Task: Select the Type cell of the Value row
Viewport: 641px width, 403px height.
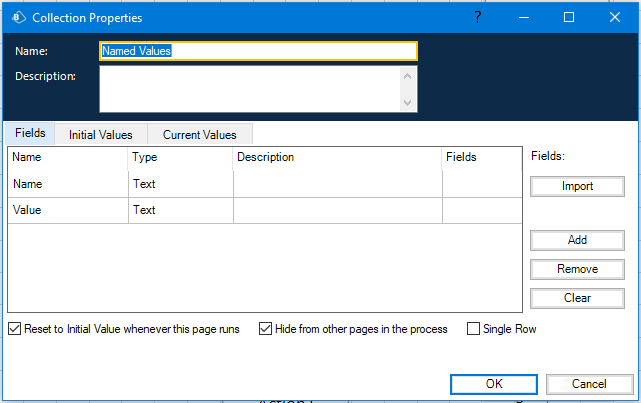Action: point(180,210)
